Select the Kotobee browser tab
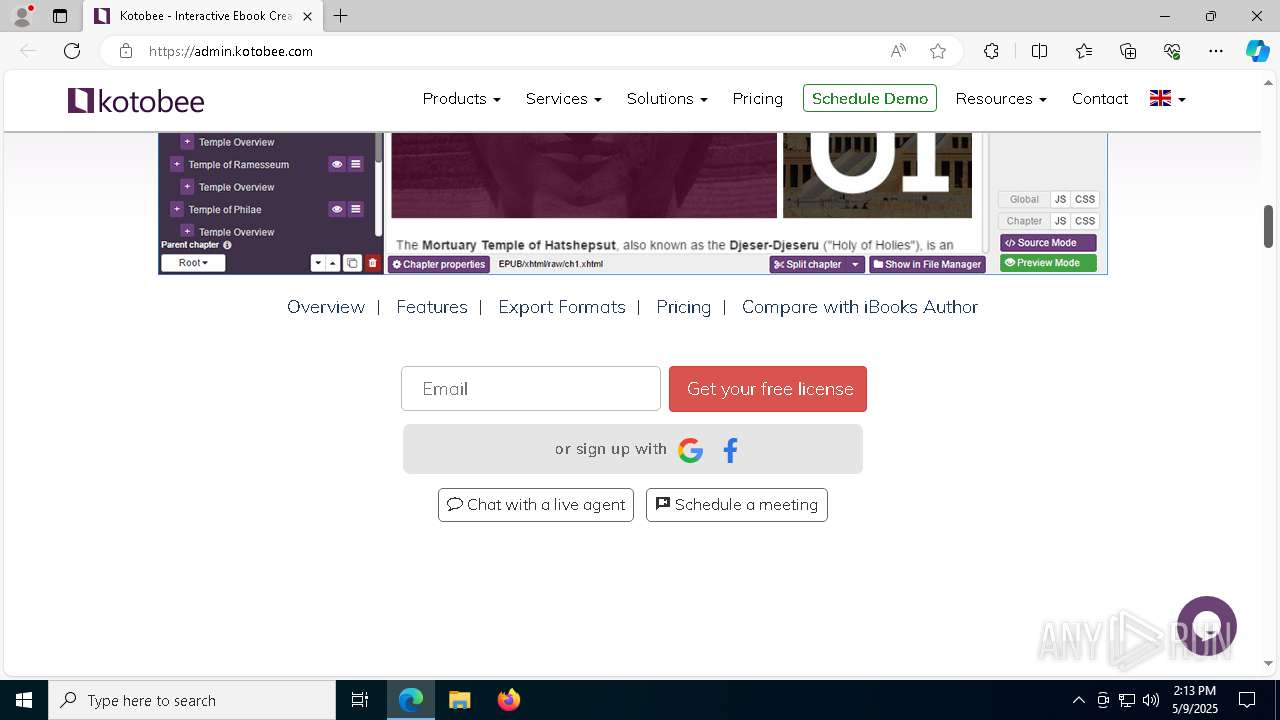The height and width of the screenshot is (720, 1280). pos(201,16)
